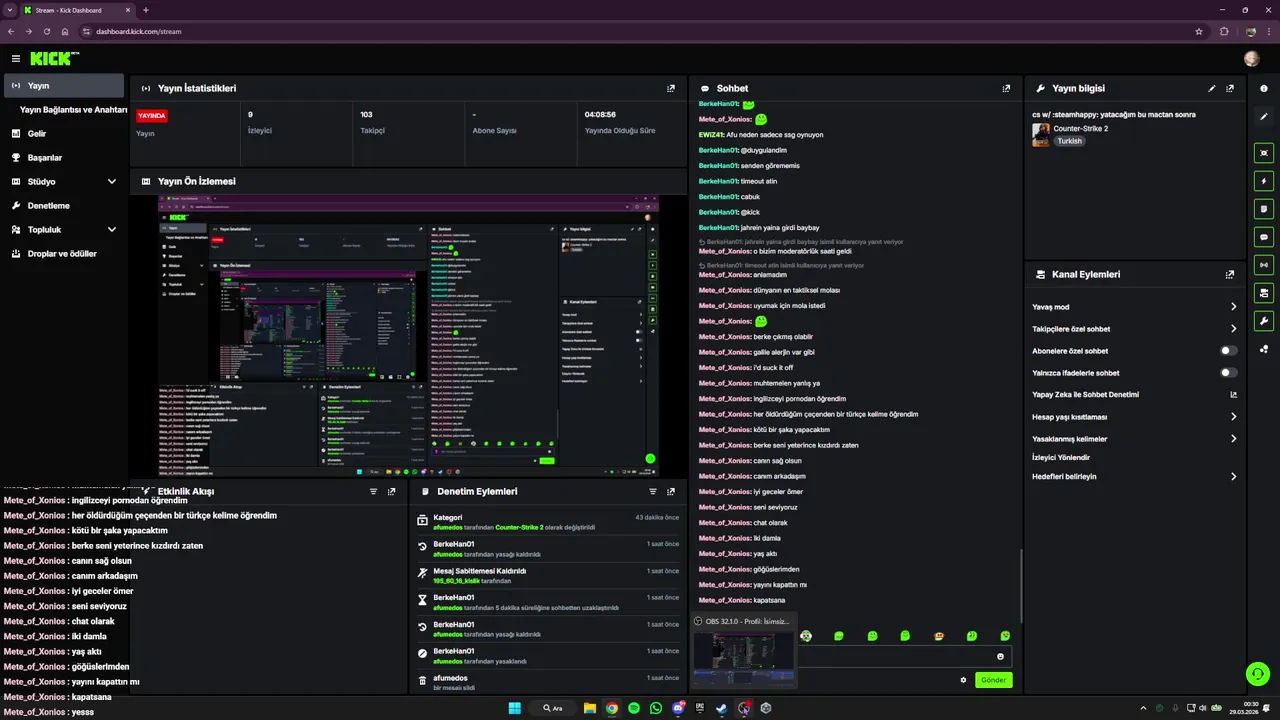Viewport: 1280px width, 720px height.
Task: Bookmark this page with the star icon
Action: point(1199,31)
